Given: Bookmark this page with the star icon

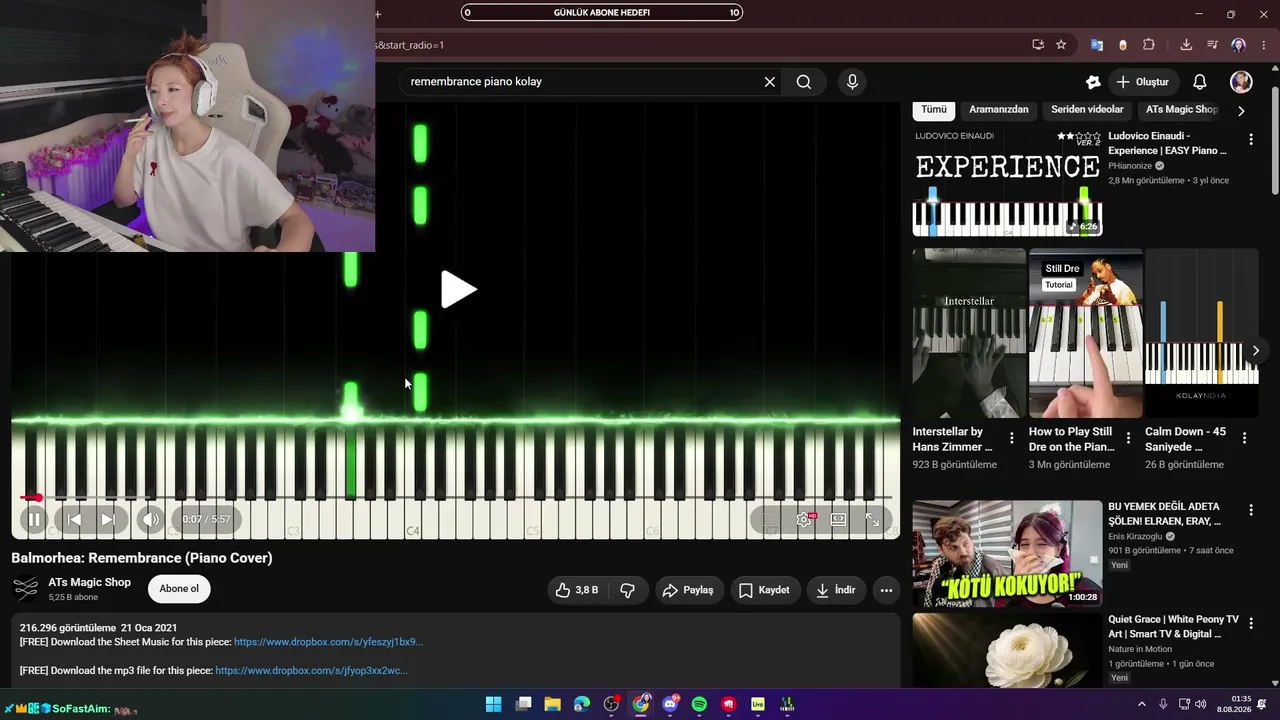Looking at the screenshot, I should [x=1061, y=45].
